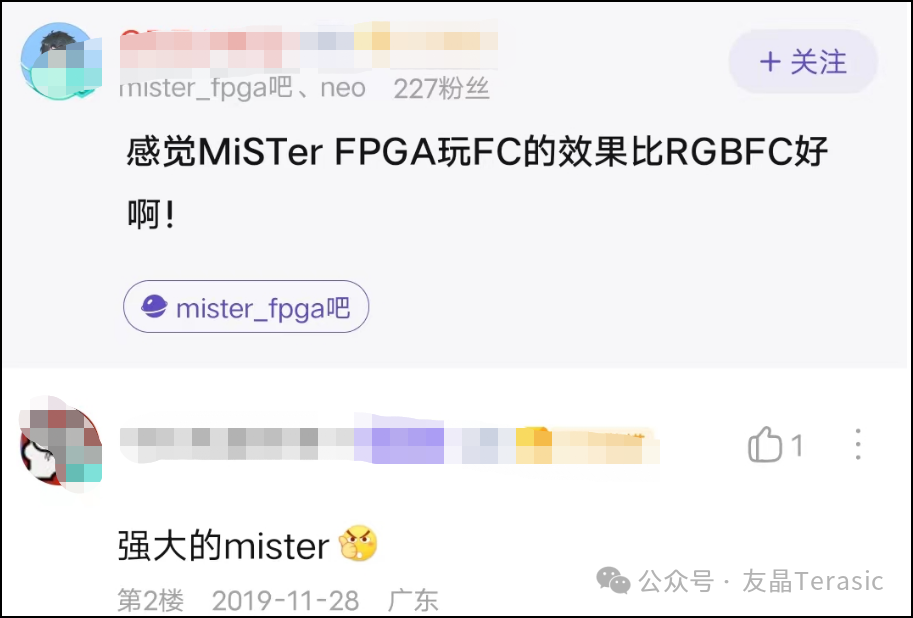The width and height of the screenshot is (913, 618).
Task: Click the commenter's blurred username
Action: [x=236, y=445]
